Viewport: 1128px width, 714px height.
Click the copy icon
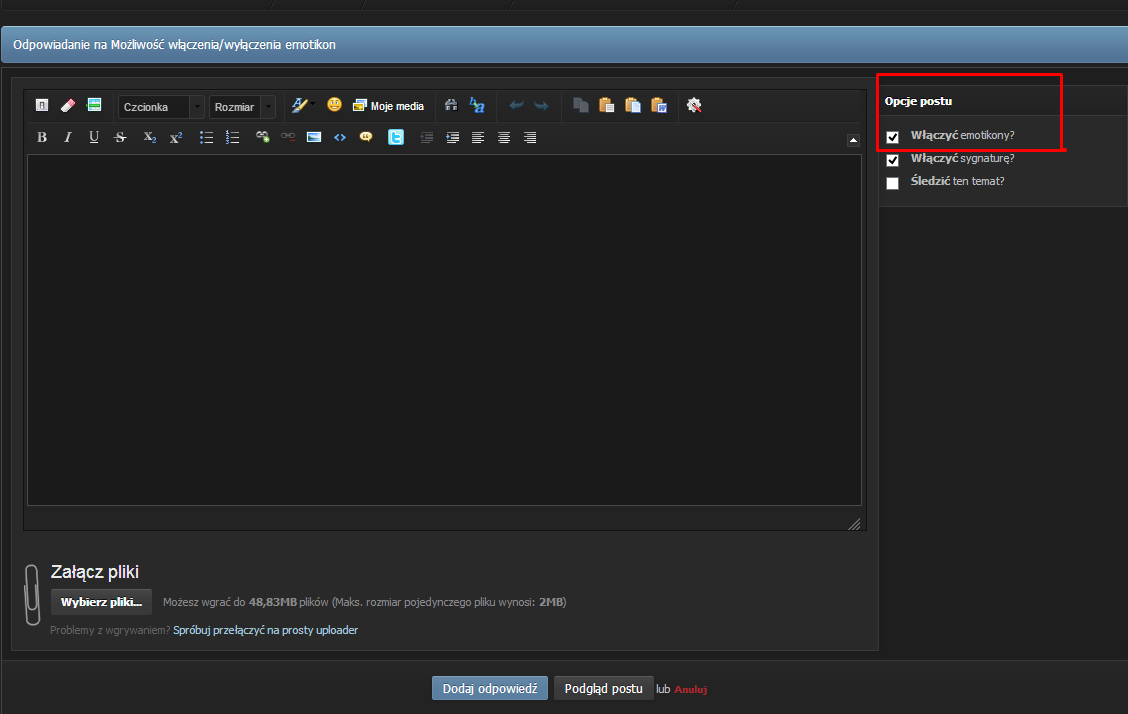point(581,106)
